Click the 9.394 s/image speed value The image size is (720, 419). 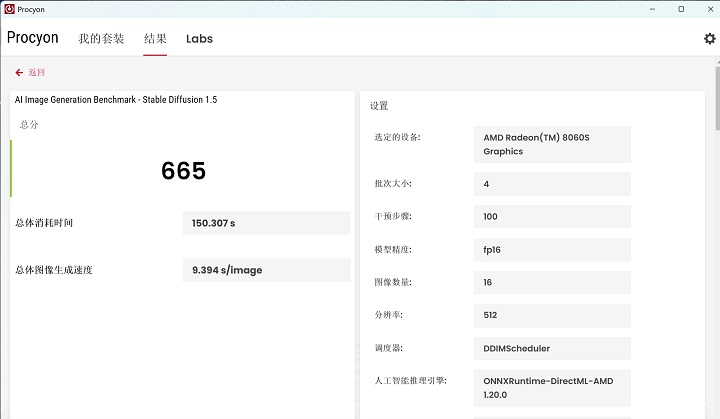266,270
